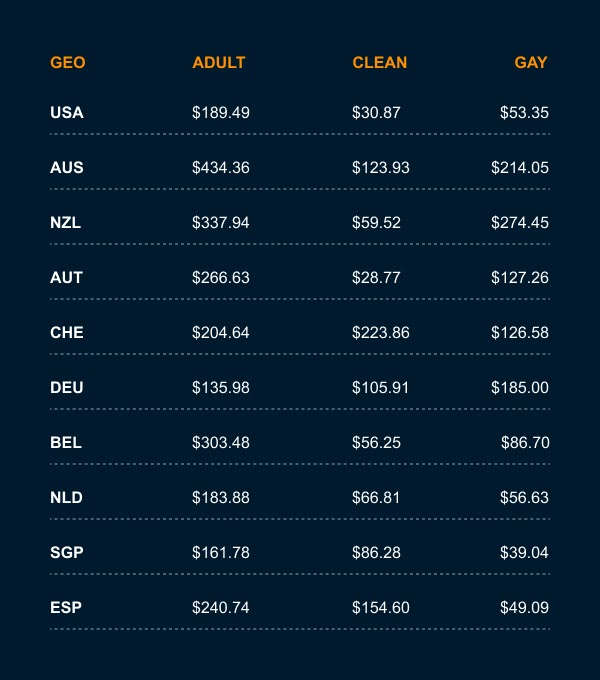
Task: Click the $223.86 clean value for CHE
Action: pyautogui.click(x=381, y=333)
